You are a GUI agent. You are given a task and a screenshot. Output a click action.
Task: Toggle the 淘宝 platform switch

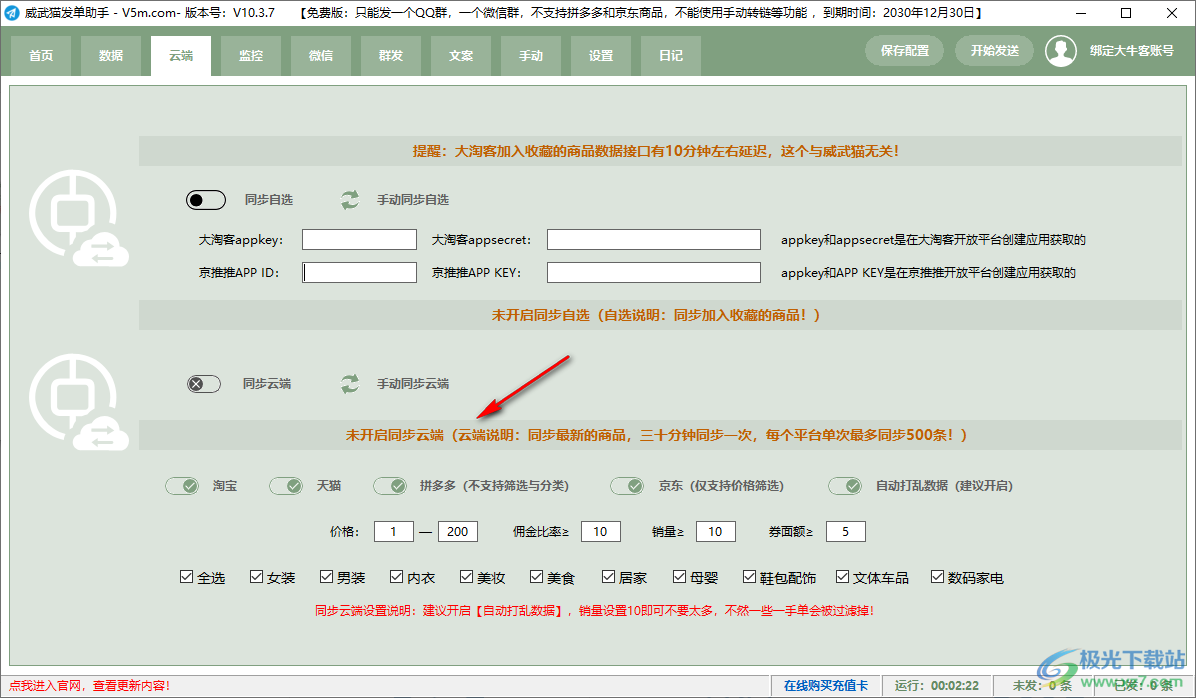pyautogui.click(x=182, y=486)
